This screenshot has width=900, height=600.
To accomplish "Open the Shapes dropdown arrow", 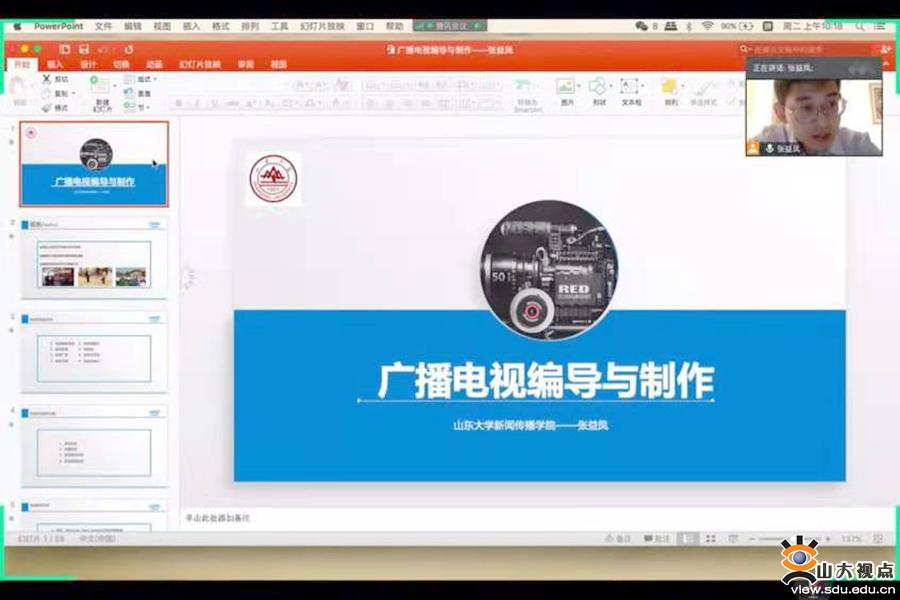I will coord(611,86).
